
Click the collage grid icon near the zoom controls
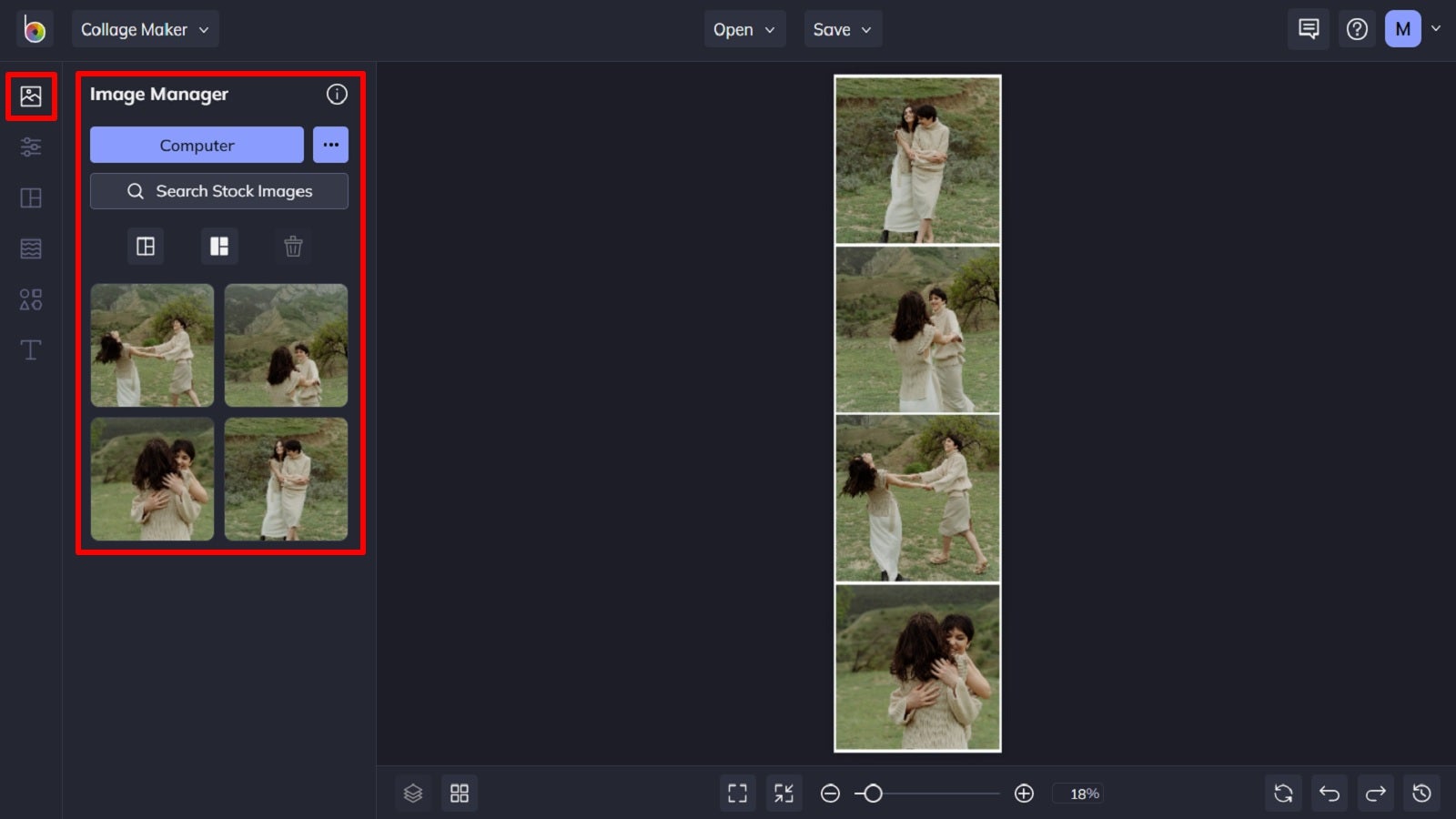point(460,793)
